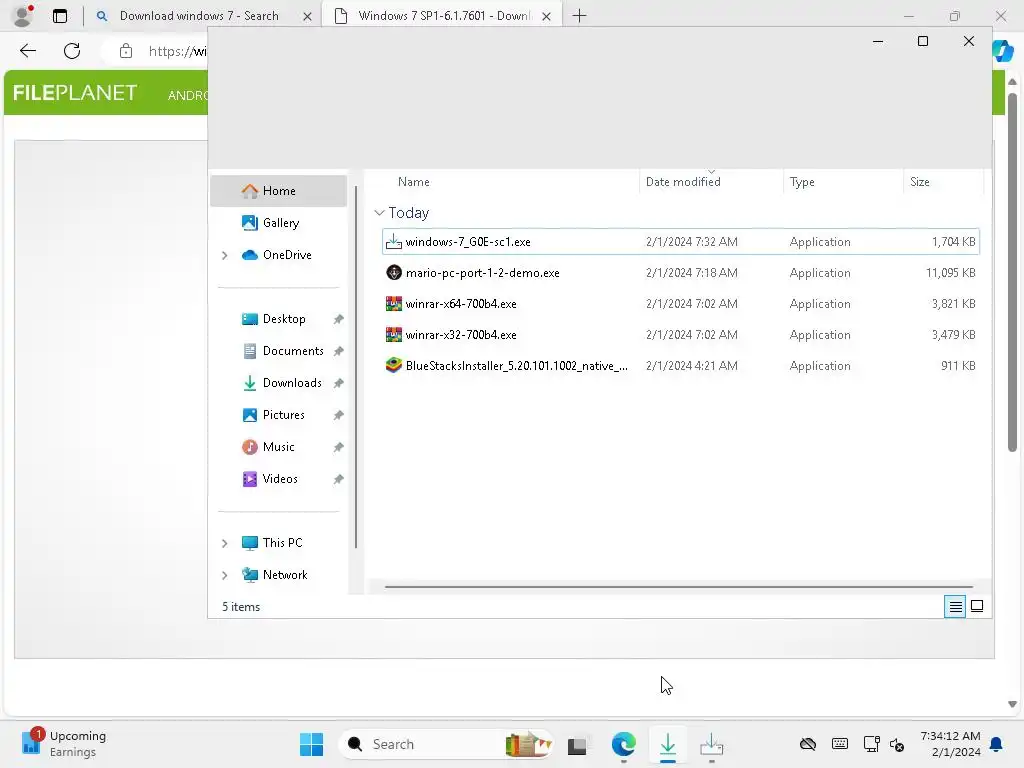Click the mario-pc-port file icon
Viewport: 1024px width, 768px height.
tap(394, 272)
